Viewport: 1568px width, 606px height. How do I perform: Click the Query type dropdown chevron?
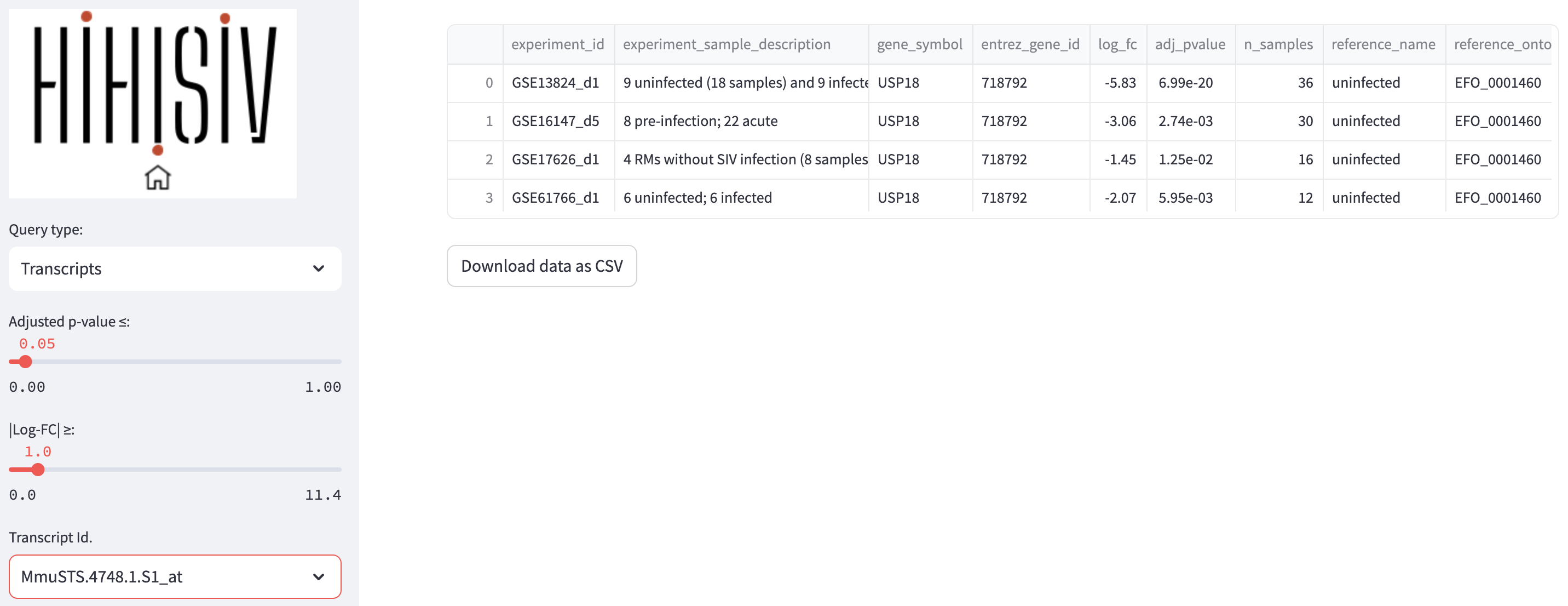coord(318,268)
